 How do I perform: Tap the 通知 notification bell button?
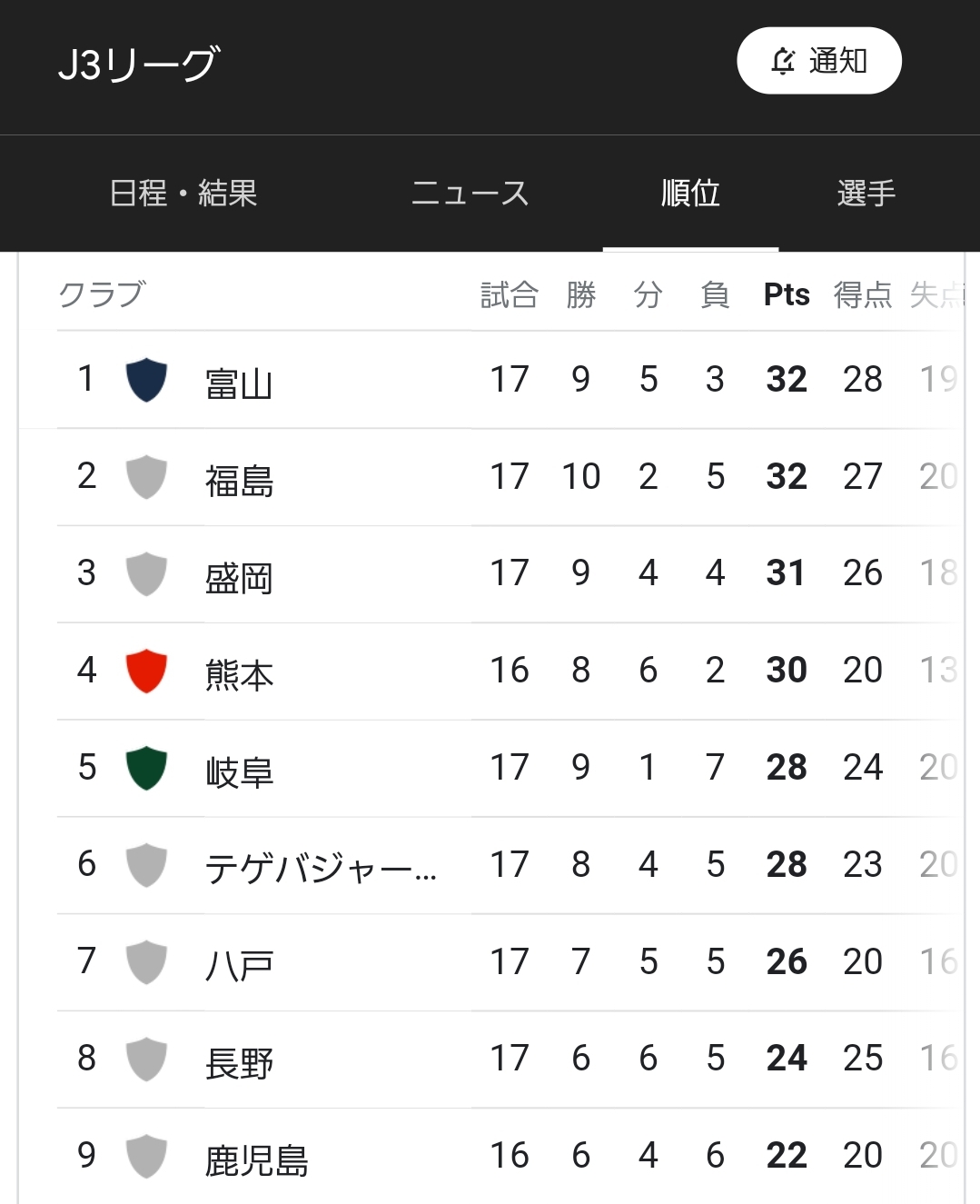click(x=818, y=61)
